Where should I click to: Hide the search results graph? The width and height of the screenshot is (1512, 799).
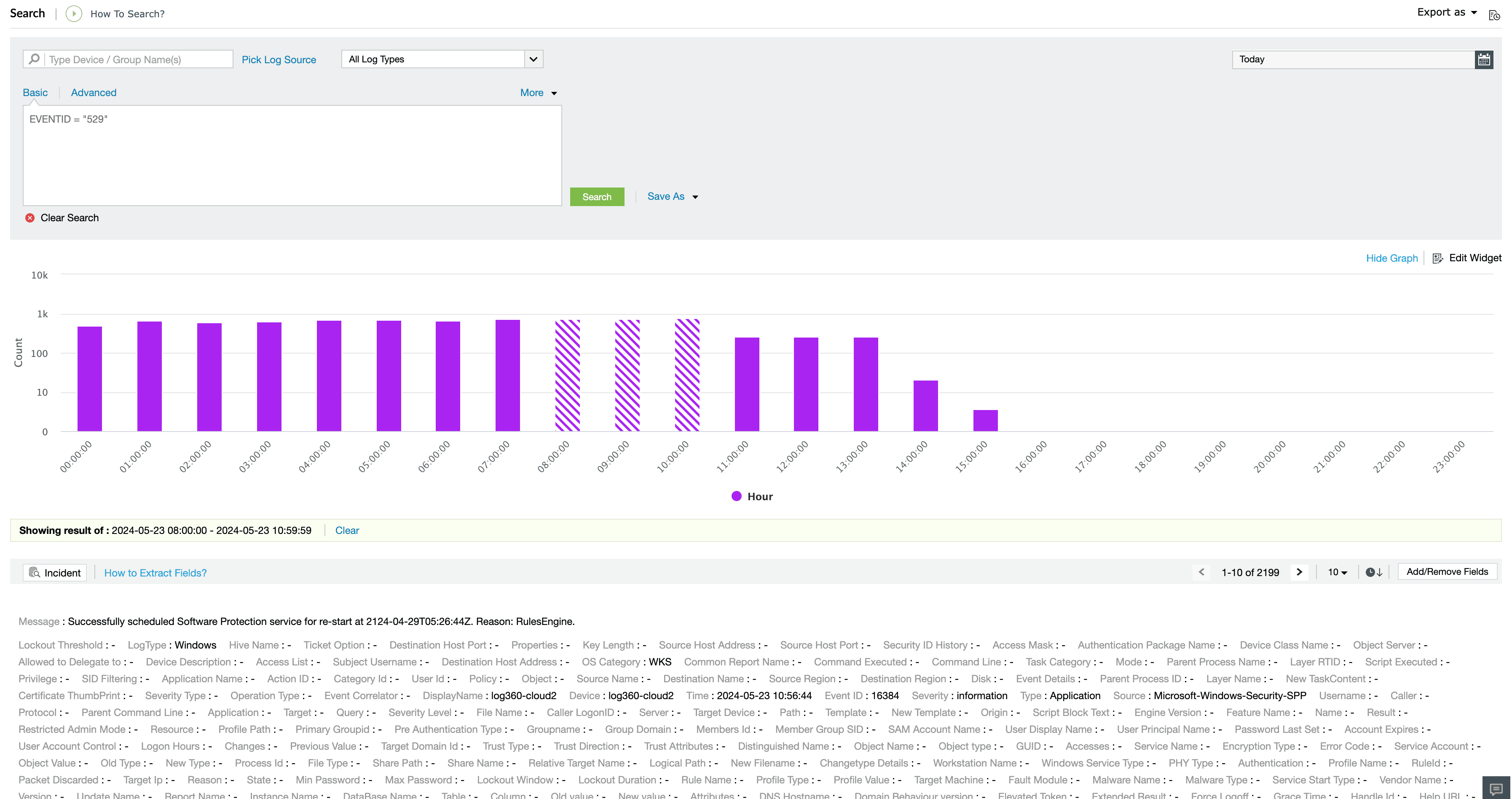pyautogui.click(x=1391, y=258)
